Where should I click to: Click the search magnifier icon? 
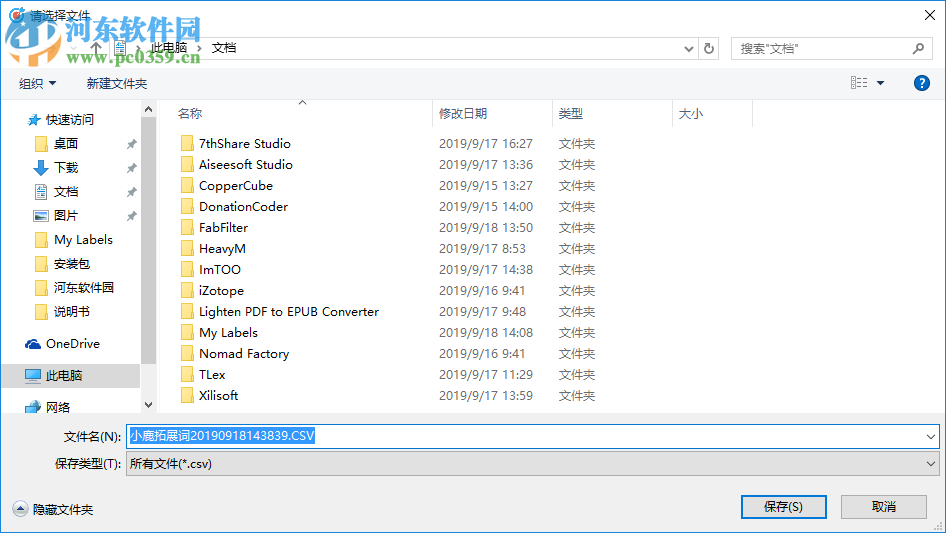coord(918,48)
